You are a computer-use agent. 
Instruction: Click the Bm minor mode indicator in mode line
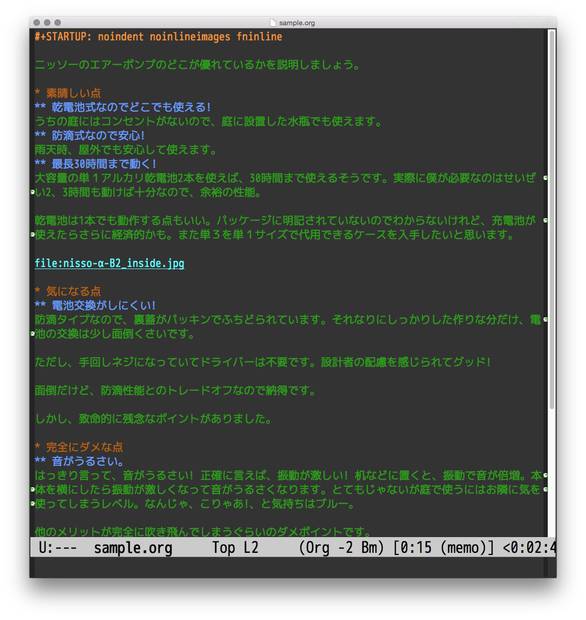370,548
